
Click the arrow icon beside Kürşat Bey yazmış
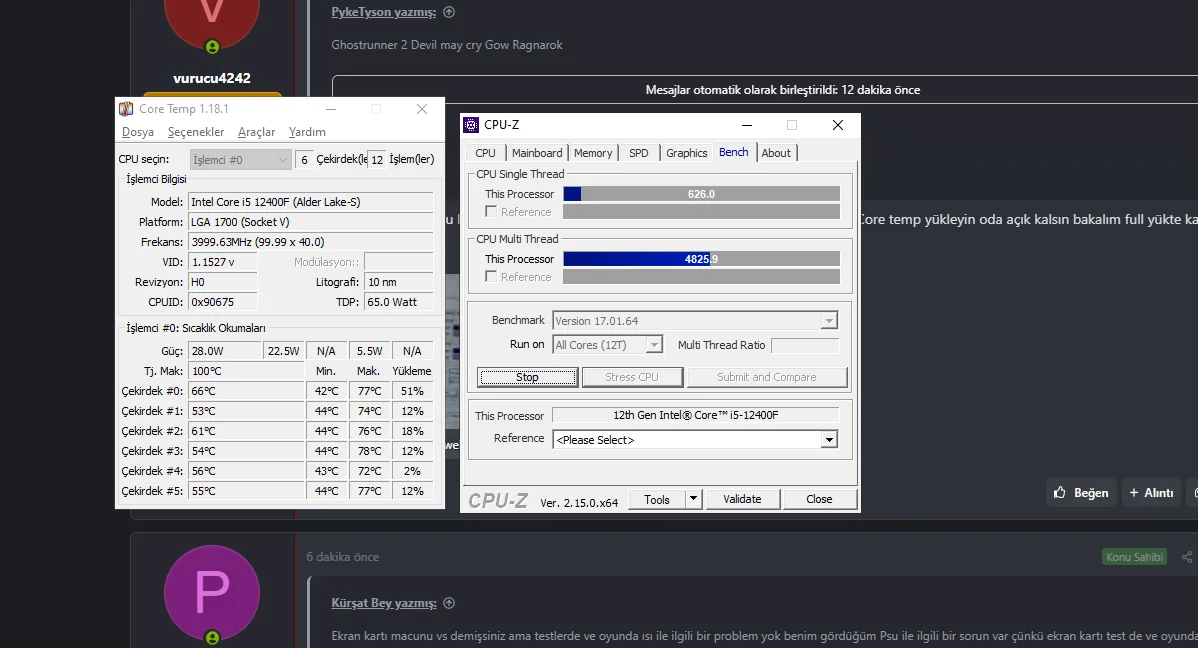pos(449,603)
